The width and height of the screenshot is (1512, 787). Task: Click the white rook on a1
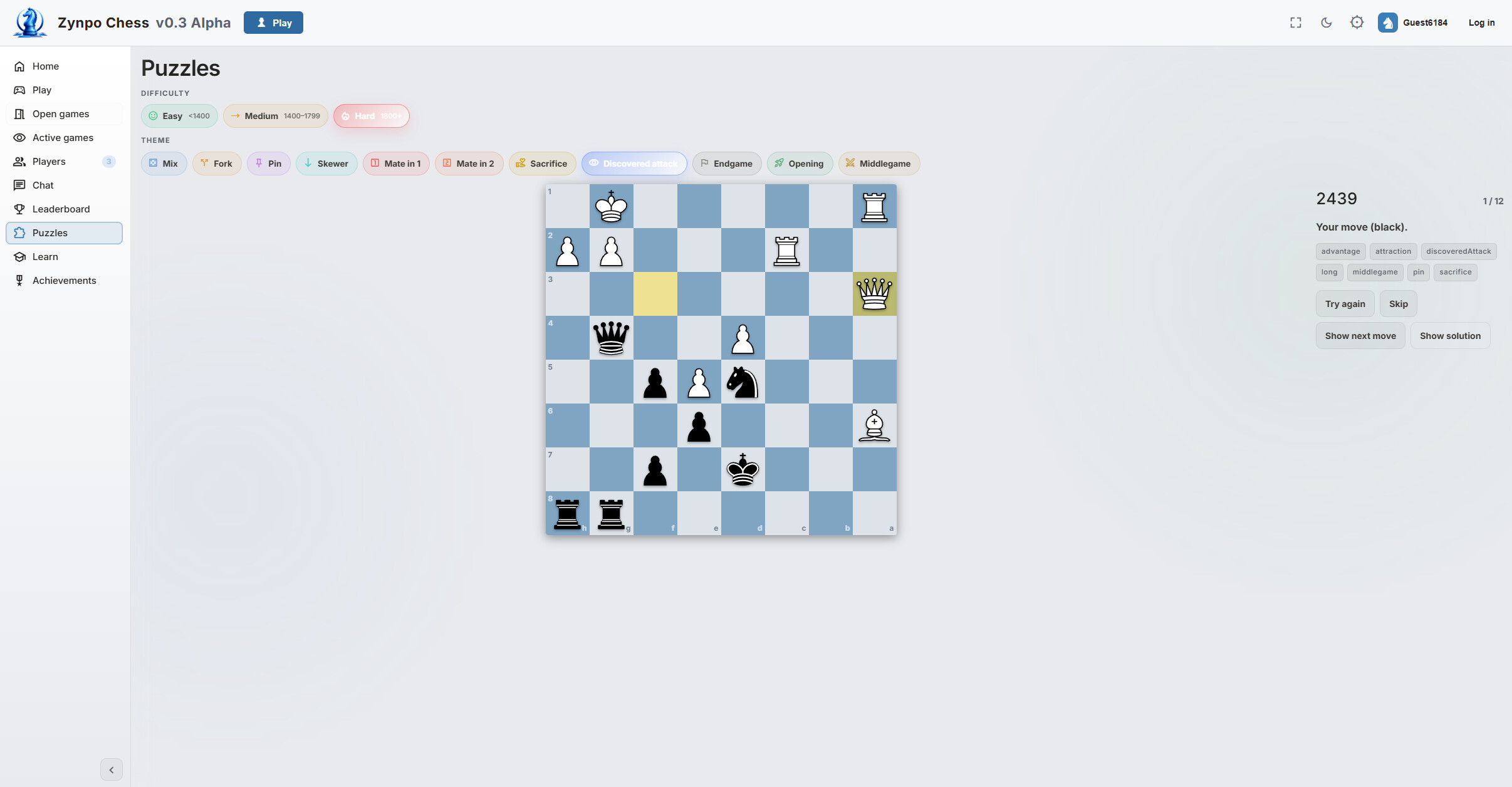(x=874, y=206)
